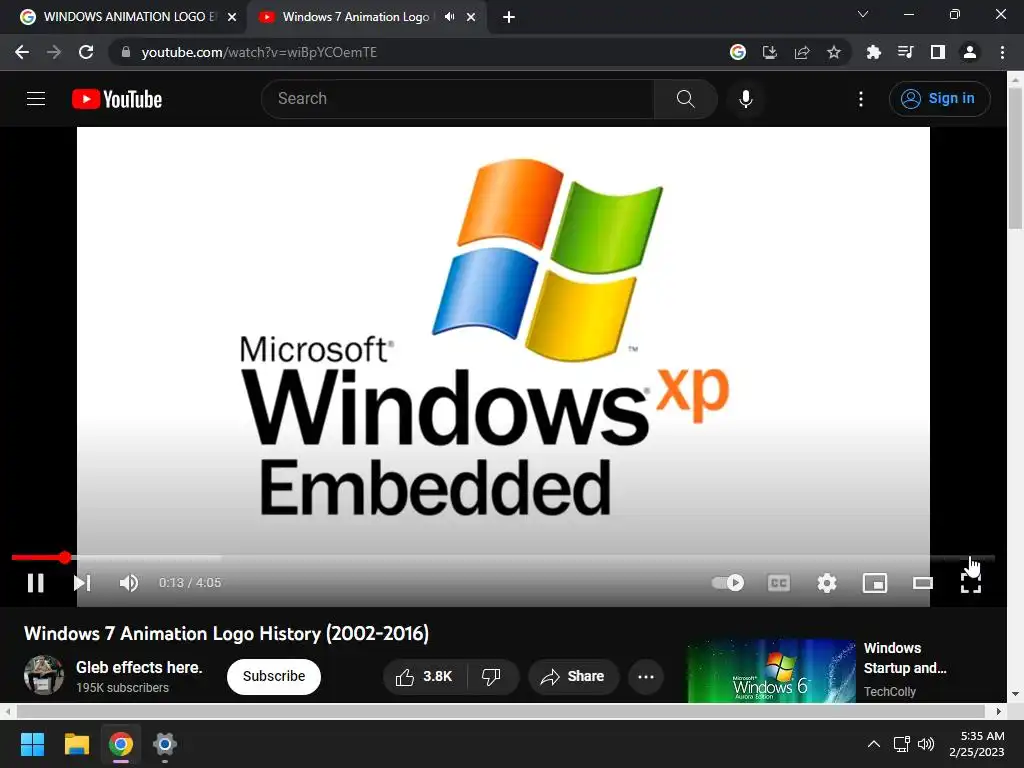Click Chrome icon in taskbar

pos(121,744)
